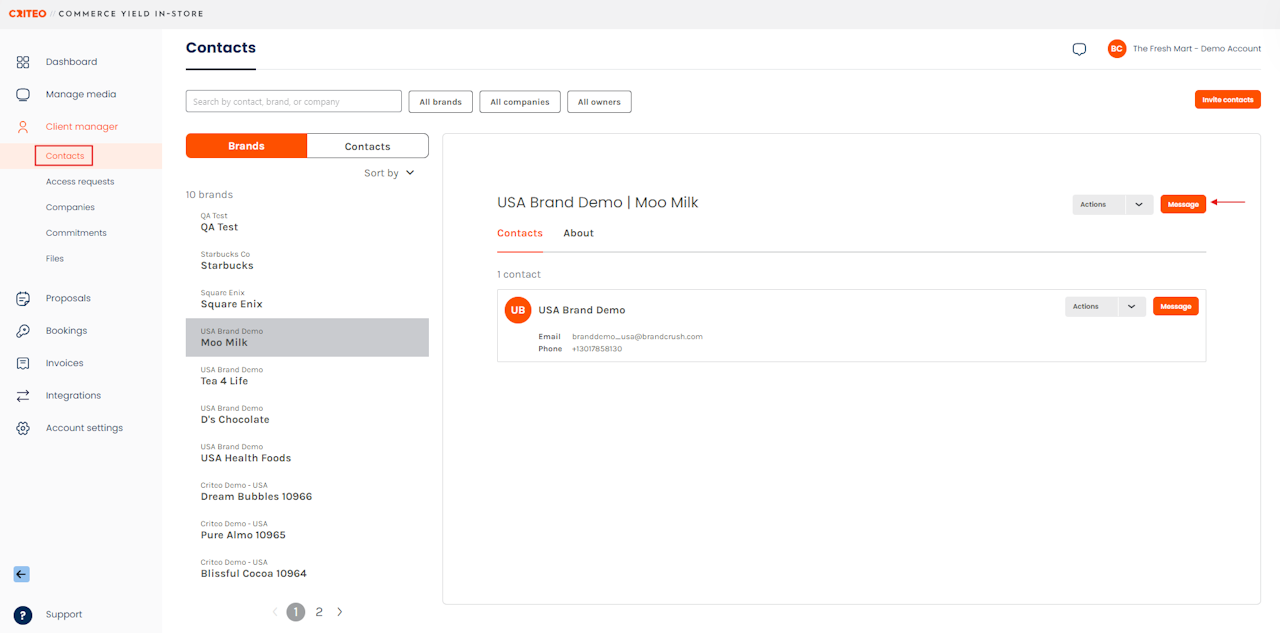Expand the Sort by dropdown
The image size is (1280, 633).
pos(389,173)
